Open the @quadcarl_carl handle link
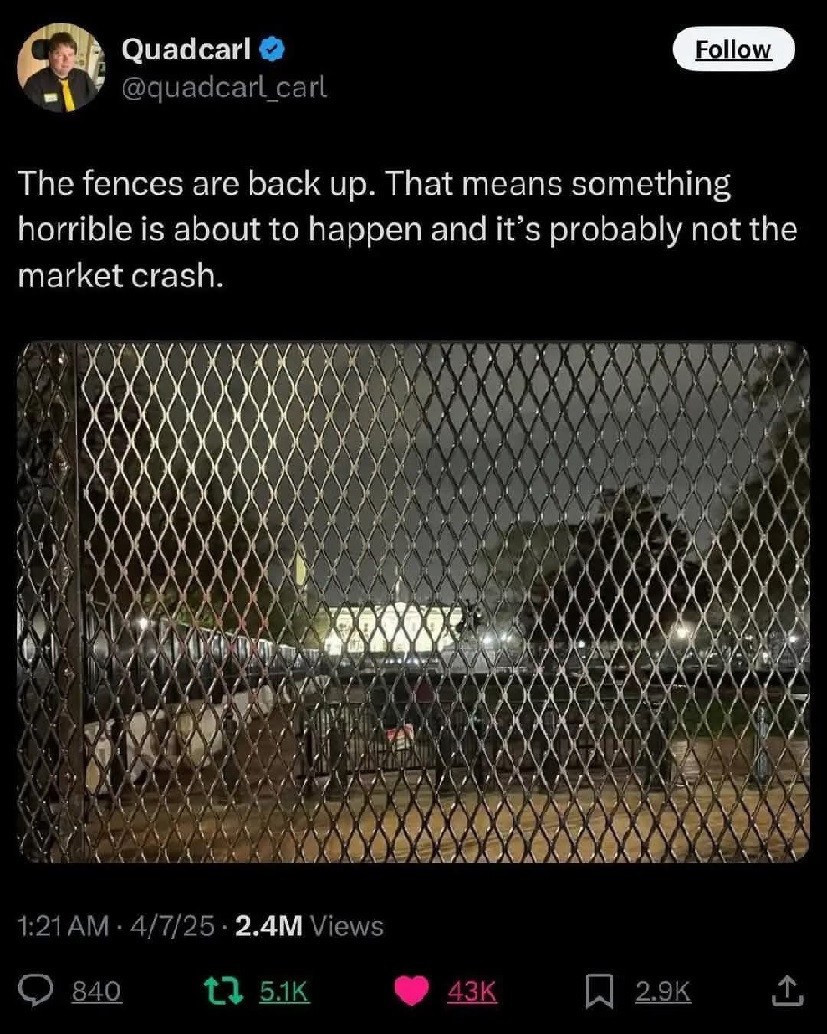The width and height of the screenshot is (827, 1034). [x=223, y=88]
